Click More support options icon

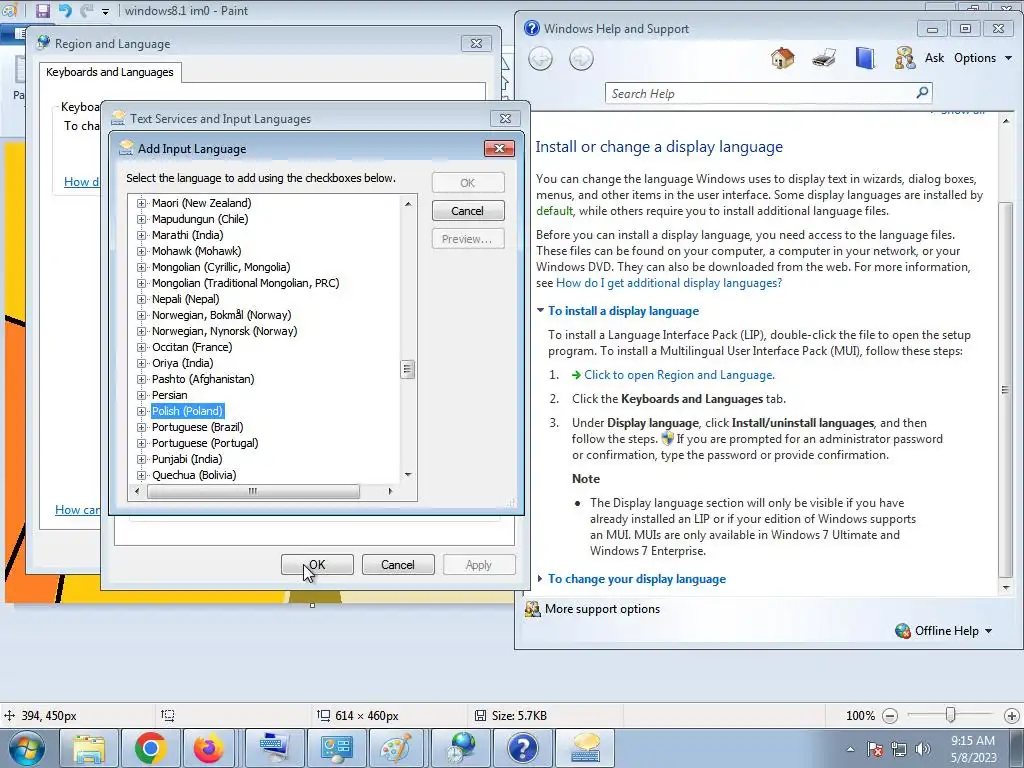coord(533,609)
